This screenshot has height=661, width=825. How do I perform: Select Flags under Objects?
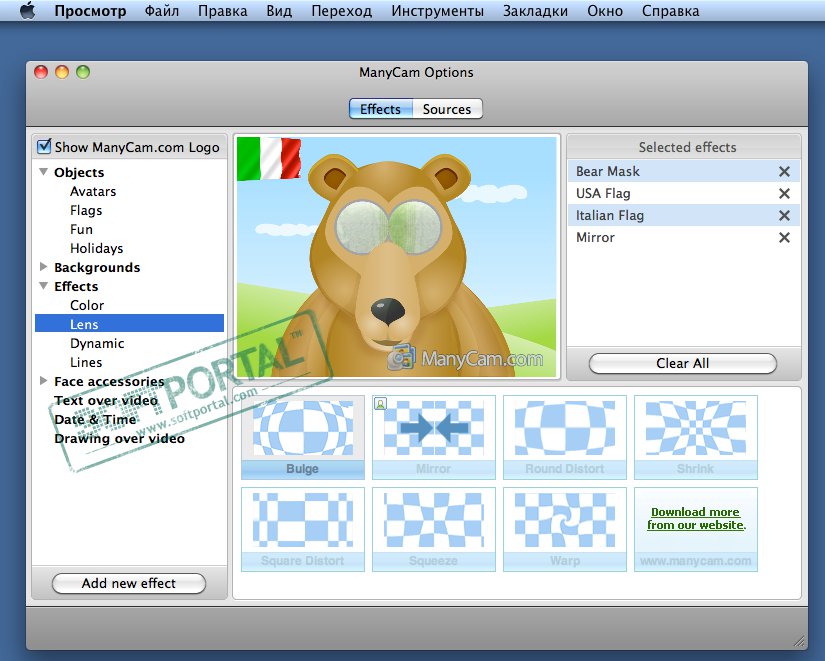[x=86, y=210]
